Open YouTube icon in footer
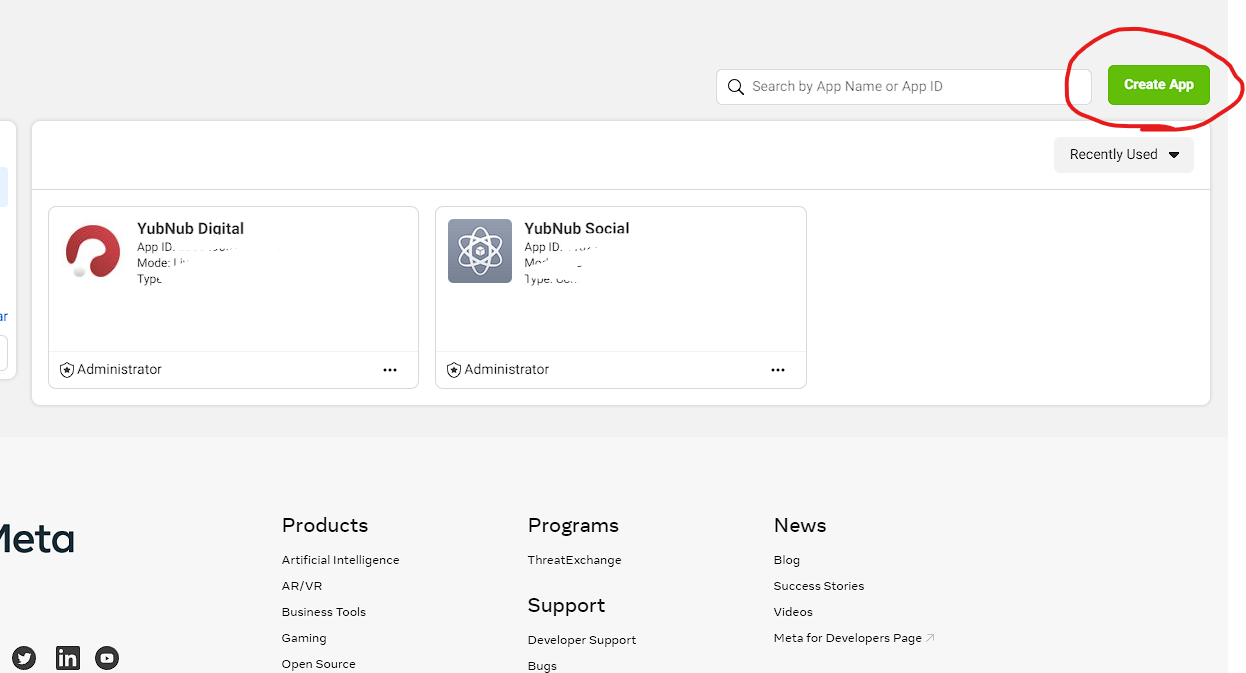The width and height of the screenshot is (1246, 673). coord(107,658)
